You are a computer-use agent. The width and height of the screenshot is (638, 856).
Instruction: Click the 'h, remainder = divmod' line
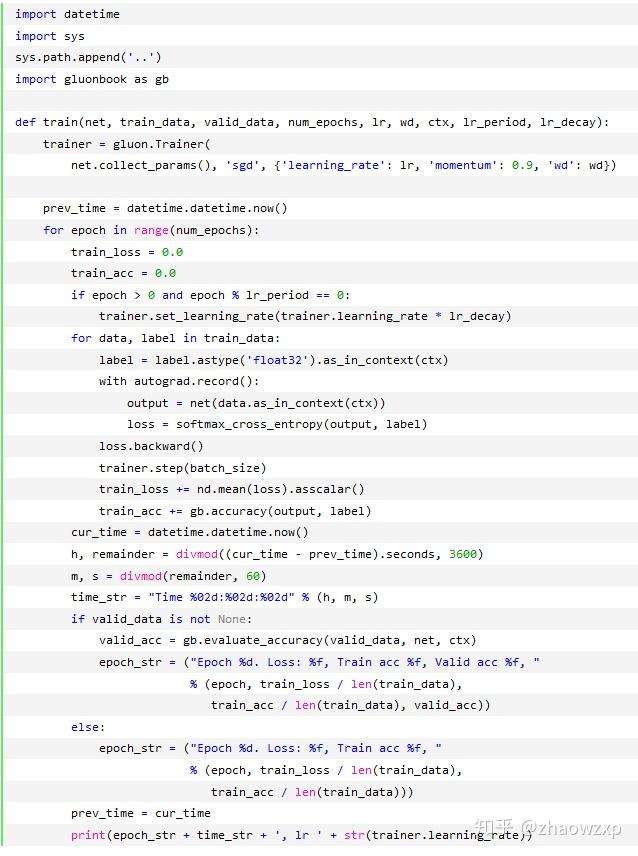coord(277,555)
